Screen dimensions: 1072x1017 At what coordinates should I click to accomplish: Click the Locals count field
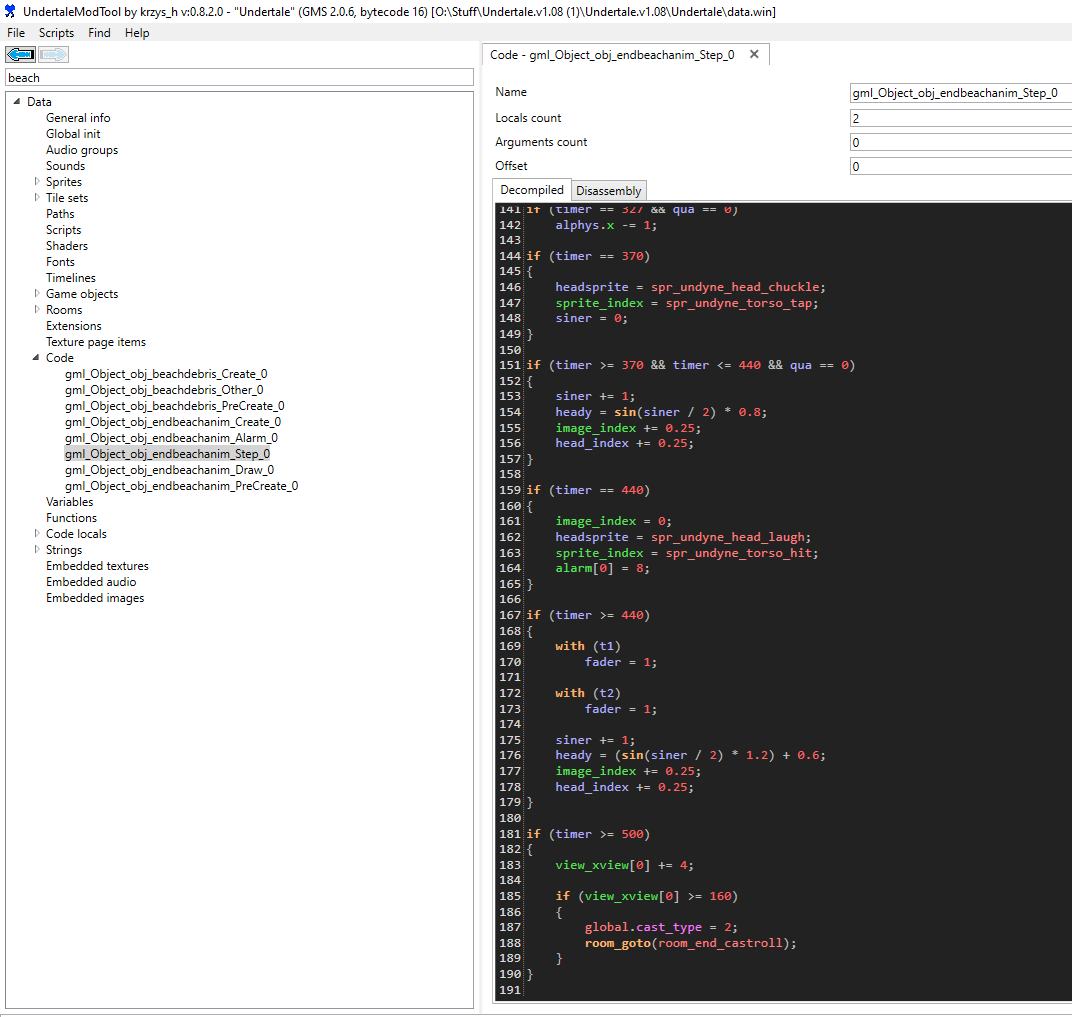point(961,118)
